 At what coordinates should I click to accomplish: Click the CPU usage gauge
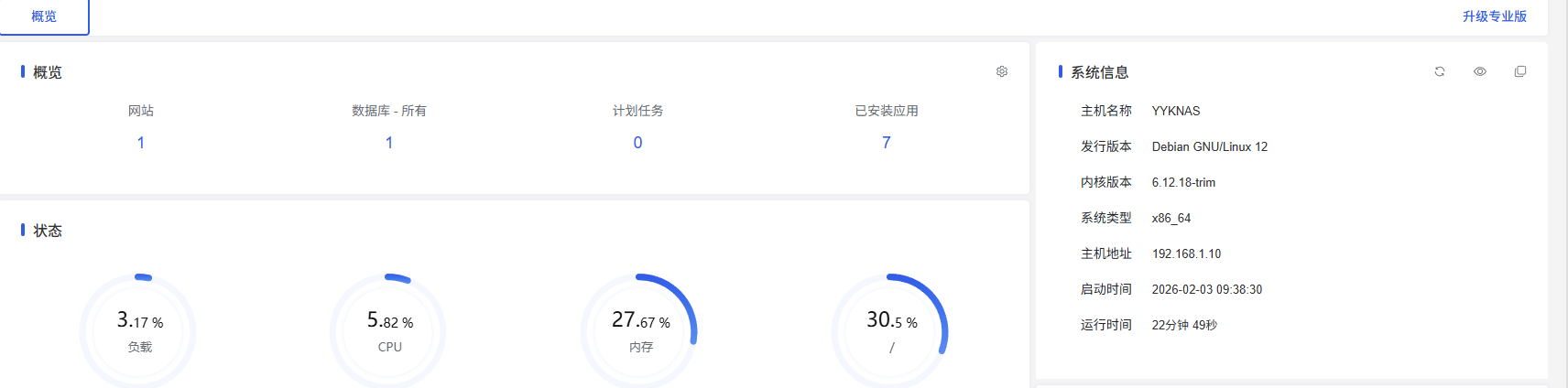click(x=389, y=330)
